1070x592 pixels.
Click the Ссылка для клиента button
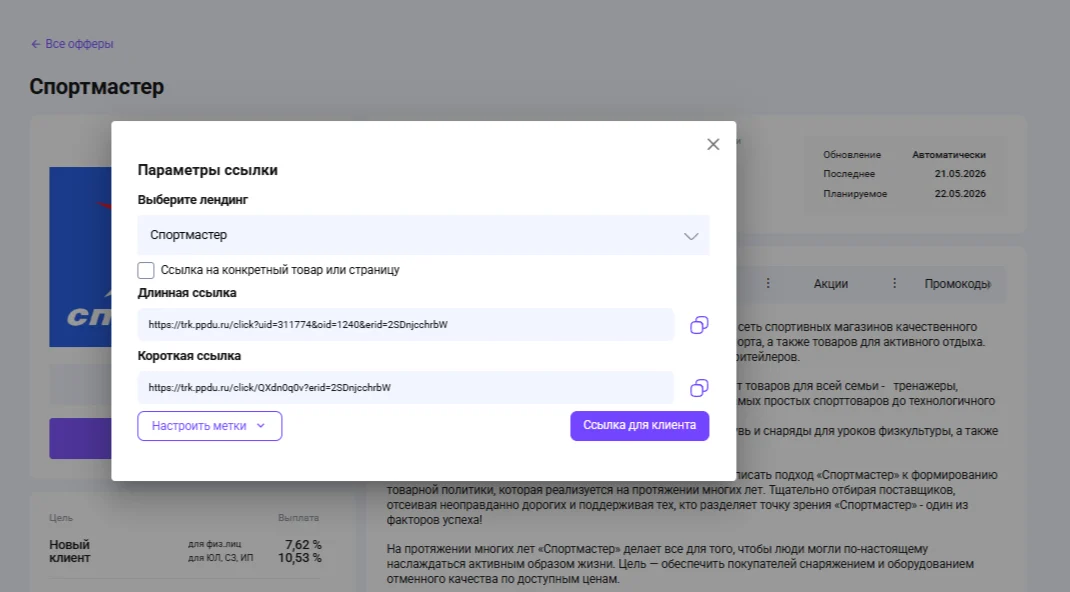[639, 426]
